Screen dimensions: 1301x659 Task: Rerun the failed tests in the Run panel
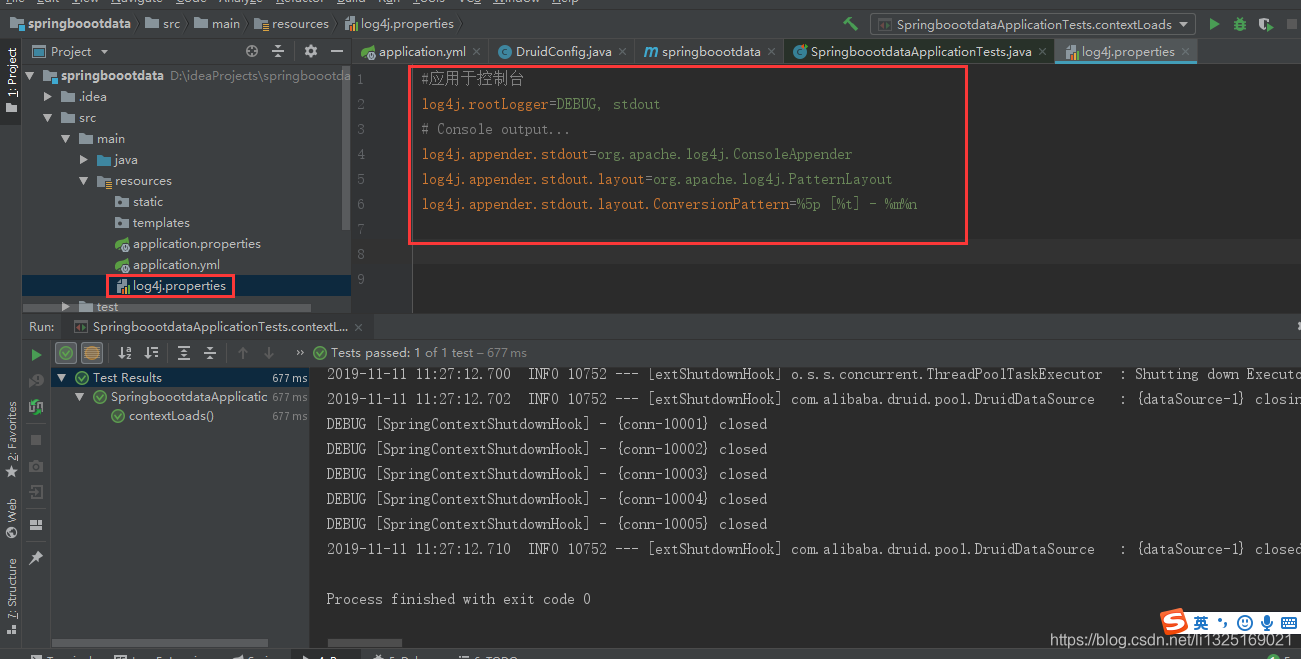pyautogui.click(x=36, y=407)
